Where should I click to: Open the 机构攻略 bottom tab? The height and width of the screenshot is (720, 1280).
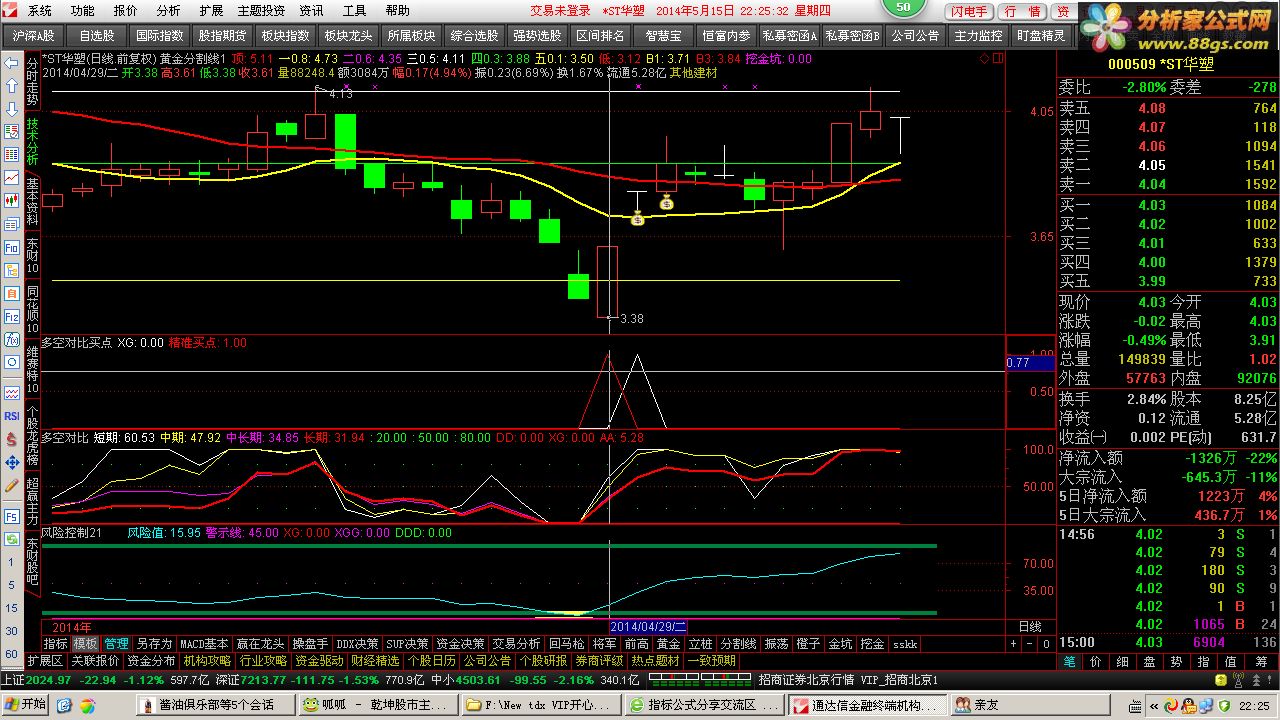pos(208,661)
